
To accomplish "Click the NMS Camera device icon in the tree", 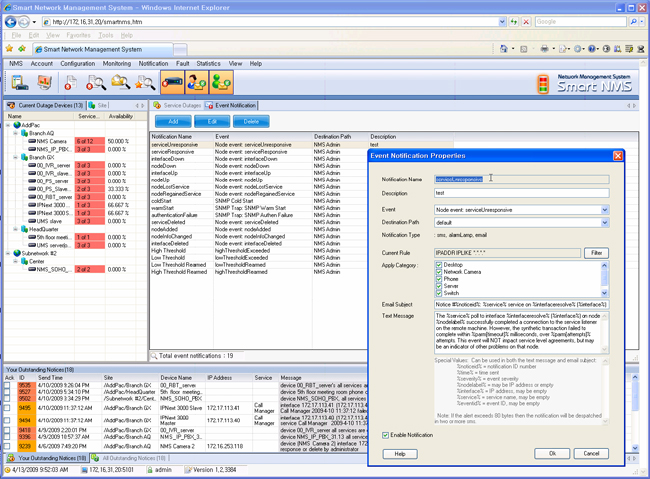I will [x=29, y=142].
